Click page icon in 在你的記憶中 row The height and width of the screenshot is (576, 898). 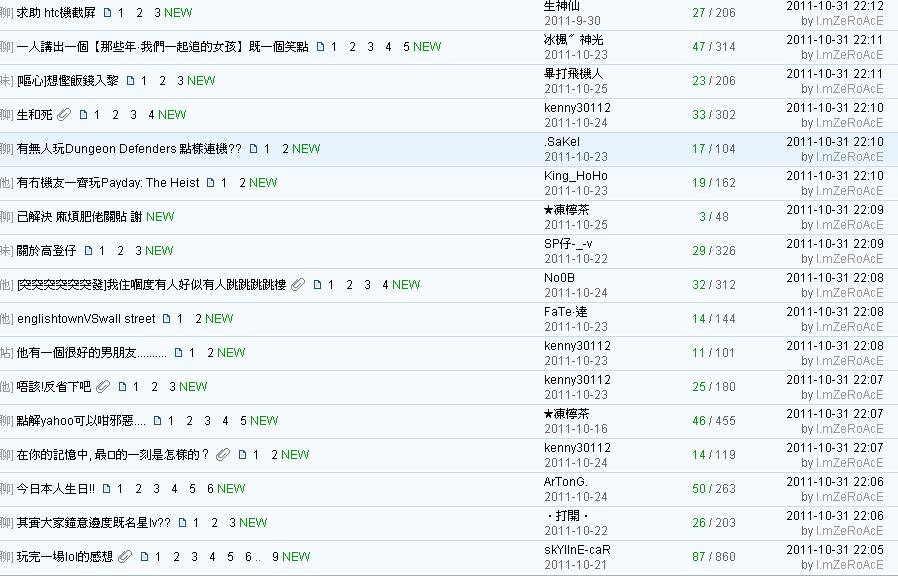click(x=243, y=455)
